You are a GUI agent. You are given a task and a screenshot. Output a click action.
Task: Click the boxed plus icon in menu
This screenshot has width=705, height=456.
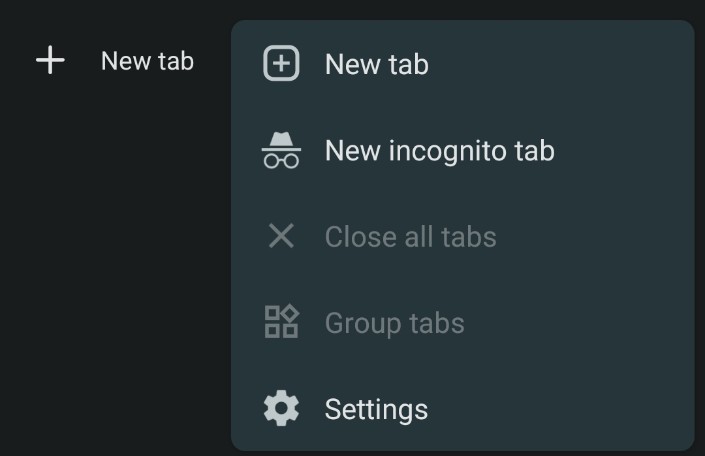pyautogui.click(x=281, y=64)
